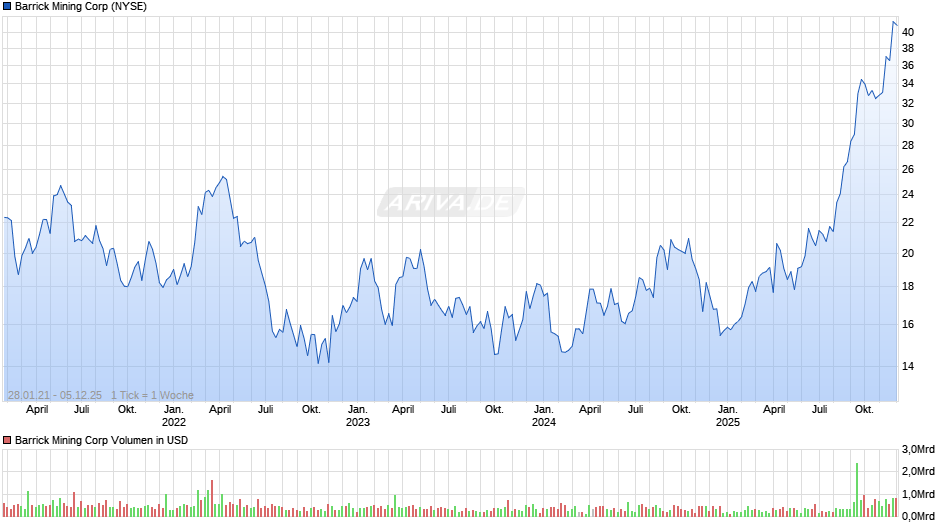The height and width of the screenshot is (526, 940).
Task: Click the 'Jan. 2022' time axis label
Action: click(x=173, y=416)
